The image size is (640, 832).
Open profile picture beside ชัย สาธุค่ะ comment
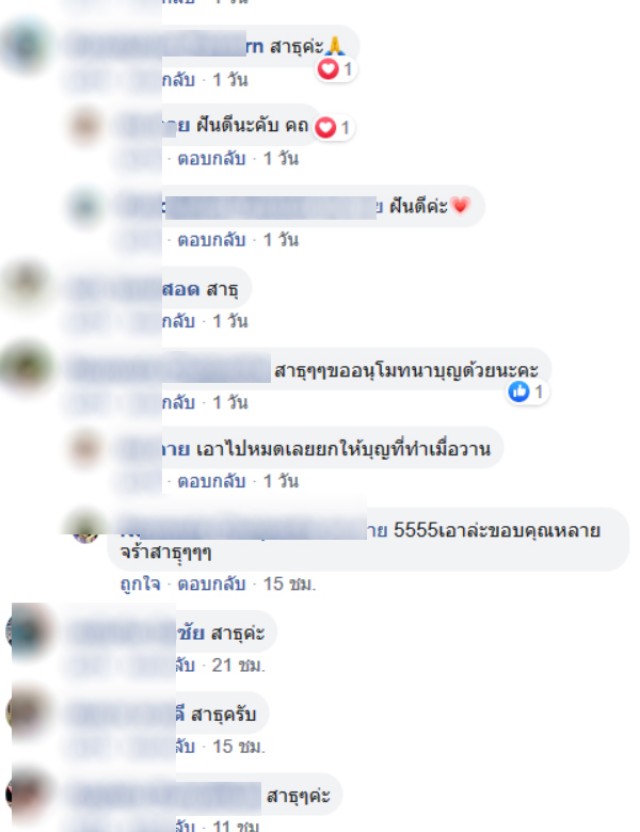pyautogui.click(x=27, y=631)
